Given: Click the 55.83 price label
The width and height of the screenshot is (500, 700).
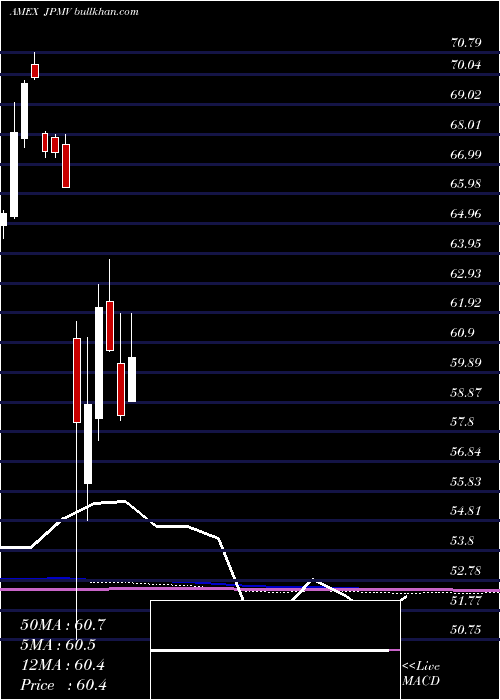Looking at the screenshot, I should click(466, 482).
